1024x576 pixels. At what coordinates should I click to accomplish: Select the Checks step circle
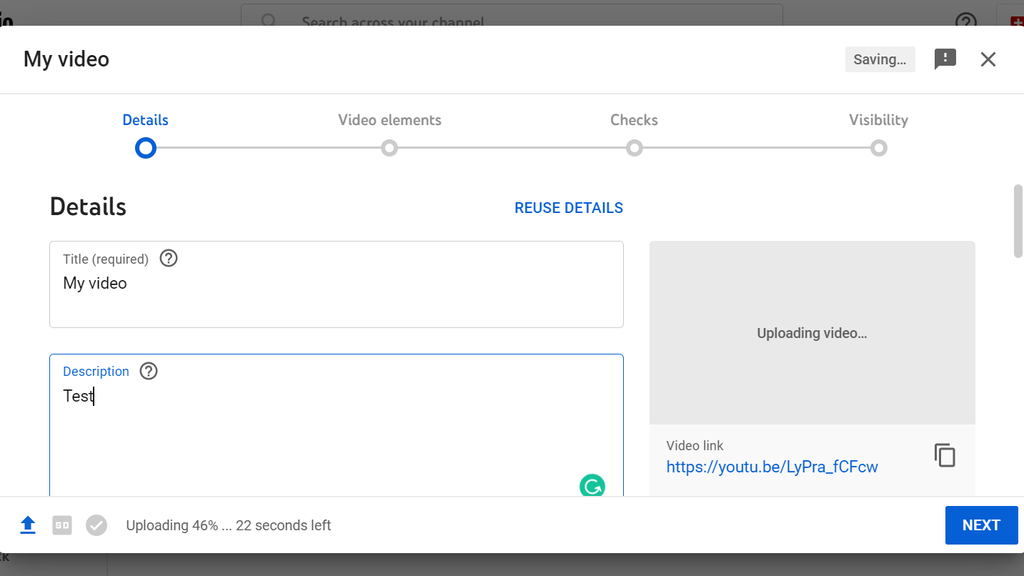coord(634,147)
